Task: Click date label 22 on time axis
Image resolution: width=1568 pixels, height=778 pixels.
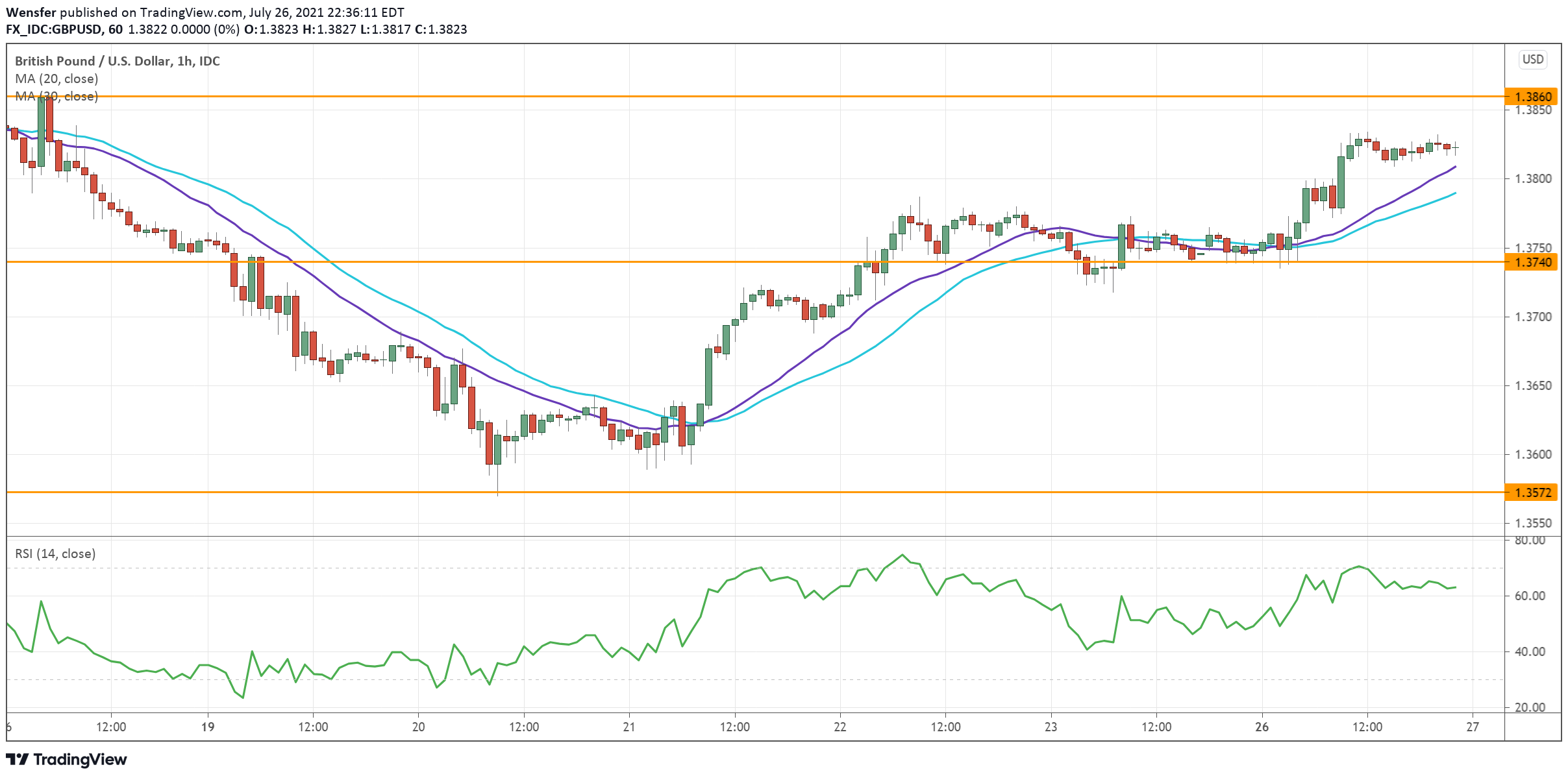Action: (x=840, y=727)
